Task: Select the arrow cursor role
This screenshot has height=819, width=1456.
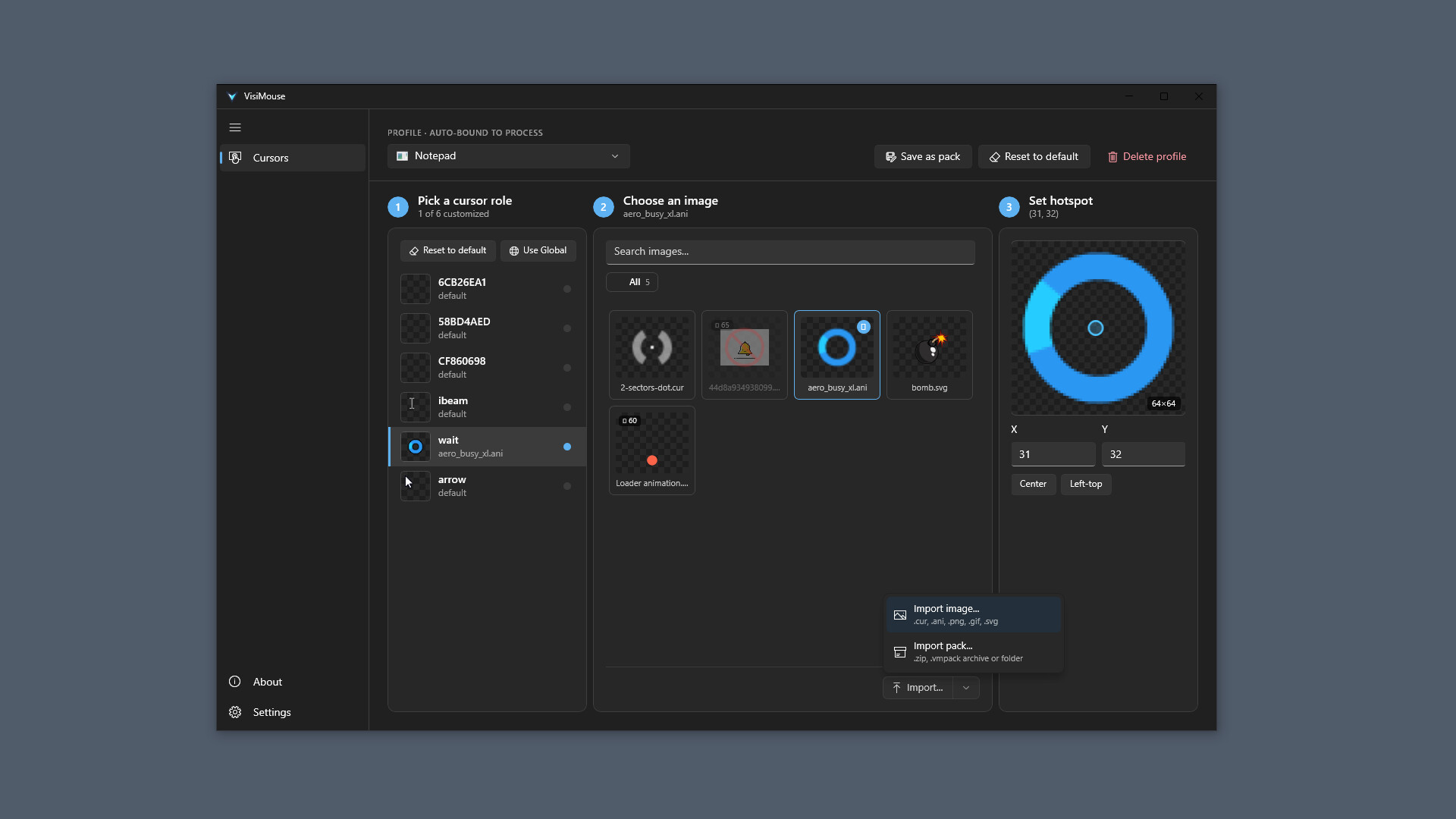Action: 488,486
